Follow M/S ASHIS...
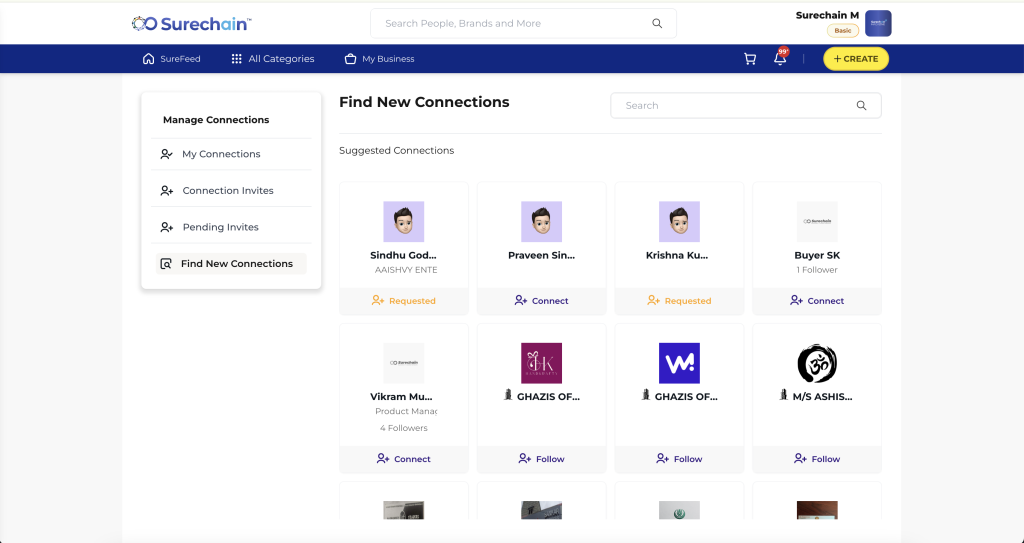The image size is (1024, 543). pyautogui.click(x=817, y=459)
